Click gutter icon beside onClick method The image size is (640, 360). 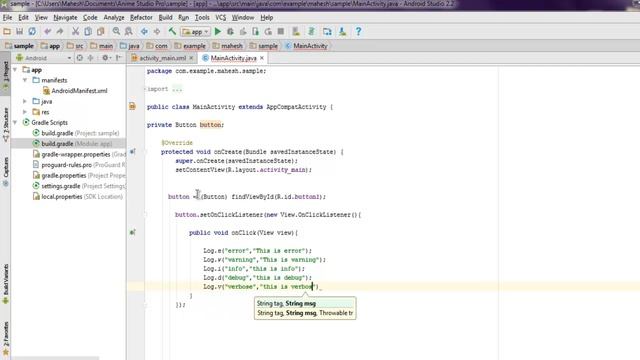coord(132,232)
